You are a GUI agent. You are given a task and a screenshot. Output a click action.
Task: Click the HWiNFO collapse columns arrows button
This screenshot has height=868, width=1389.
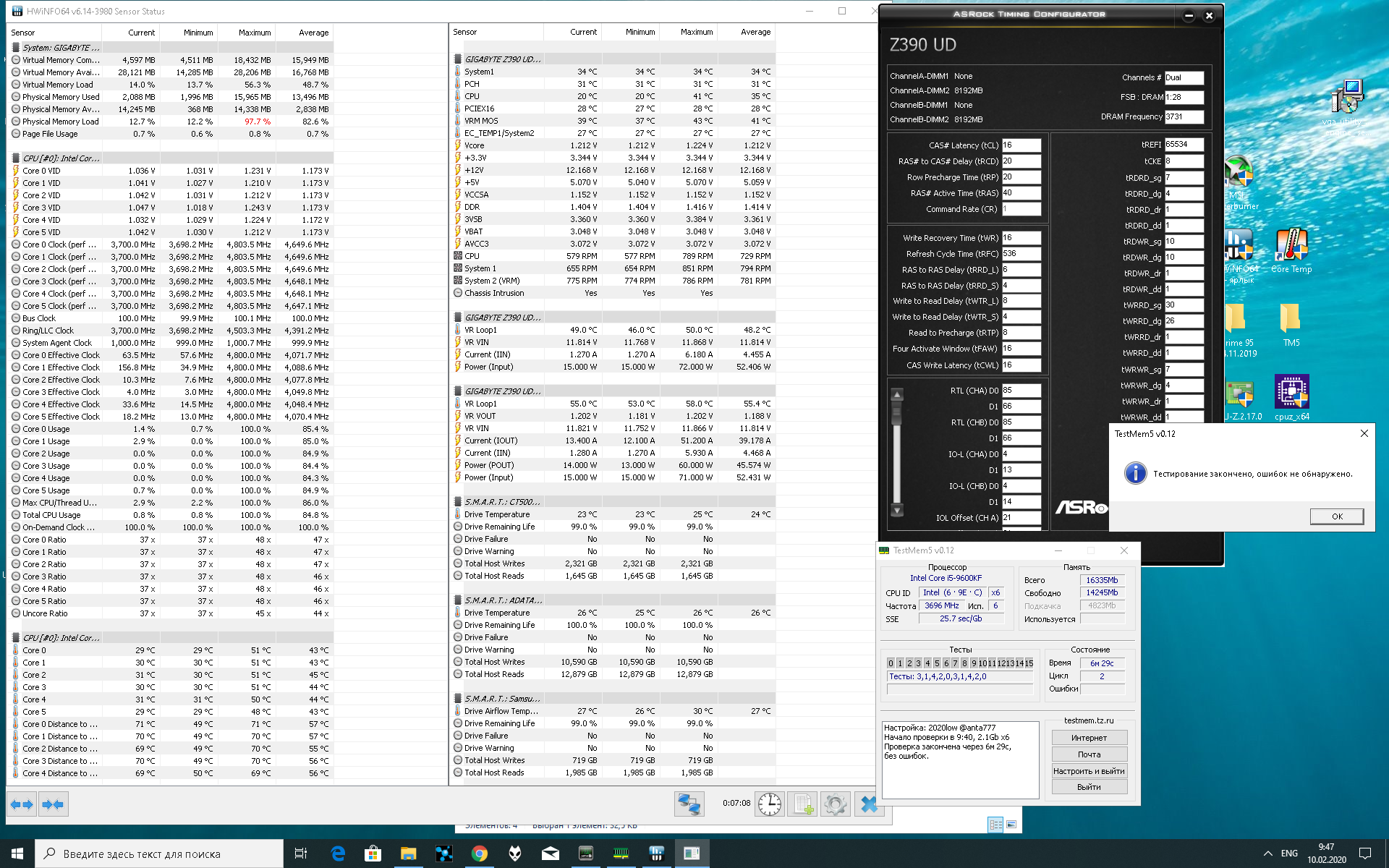[x=53, y=804]
